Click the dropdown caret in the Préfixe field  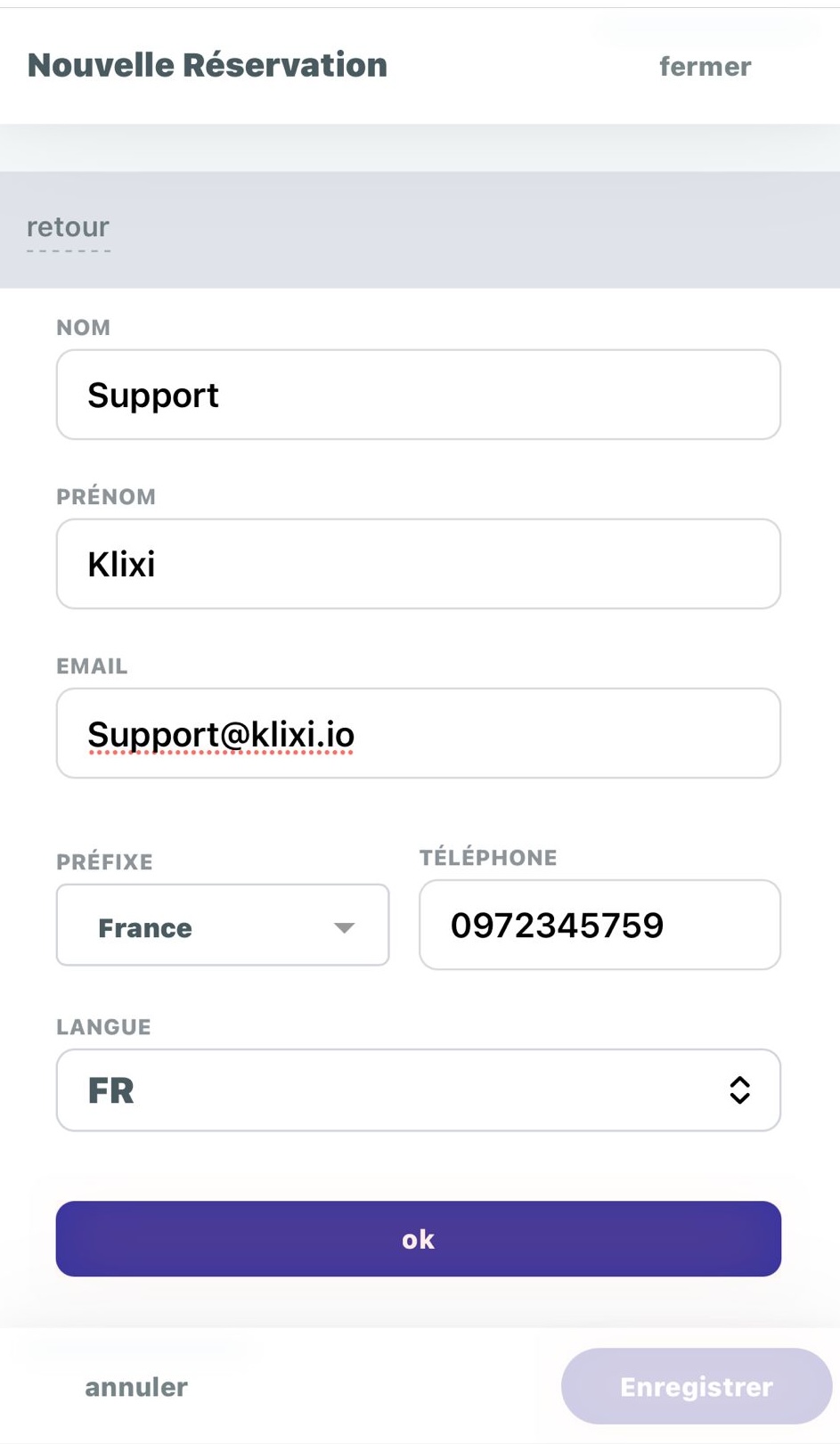point(344,927)
